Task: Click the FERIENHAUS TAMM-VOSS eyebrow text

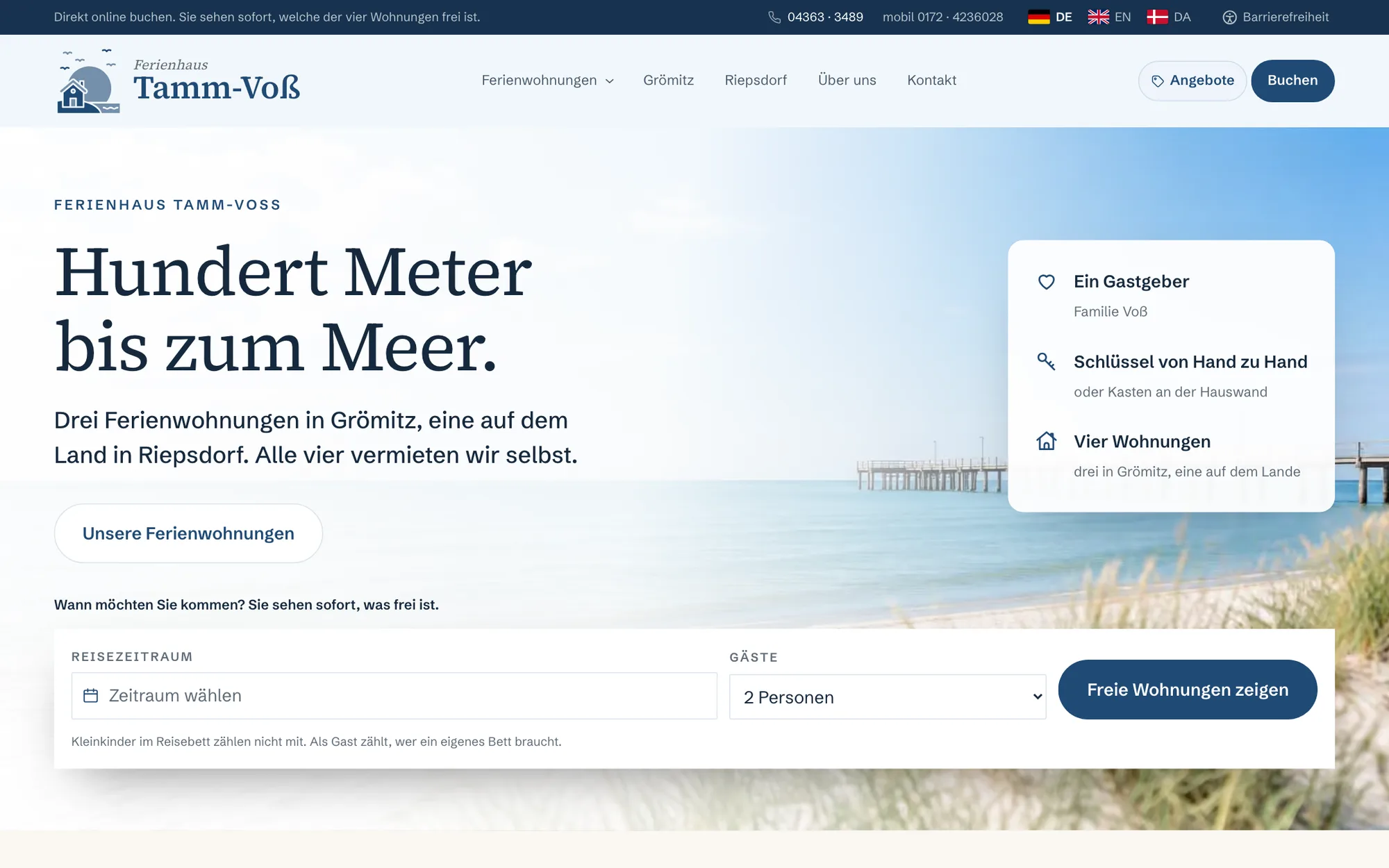Action: [167, 205]
